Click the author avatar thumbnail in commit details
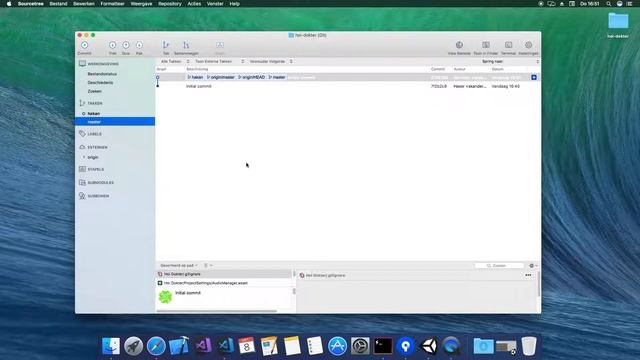Viewport: 640px width, 360px height. 165,297
